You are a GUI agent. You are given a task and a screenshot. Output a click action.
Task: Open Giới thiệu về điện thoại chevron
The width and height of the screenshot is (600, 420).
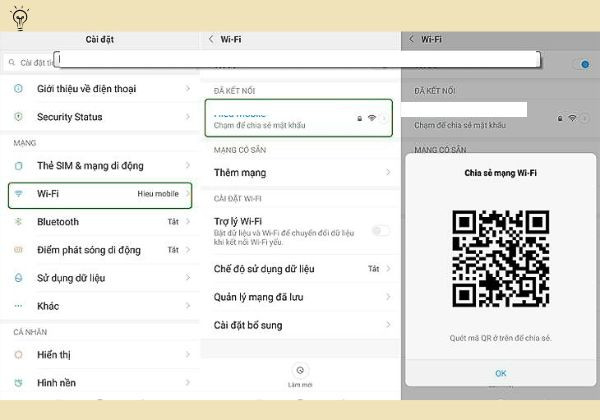[188, 88]
